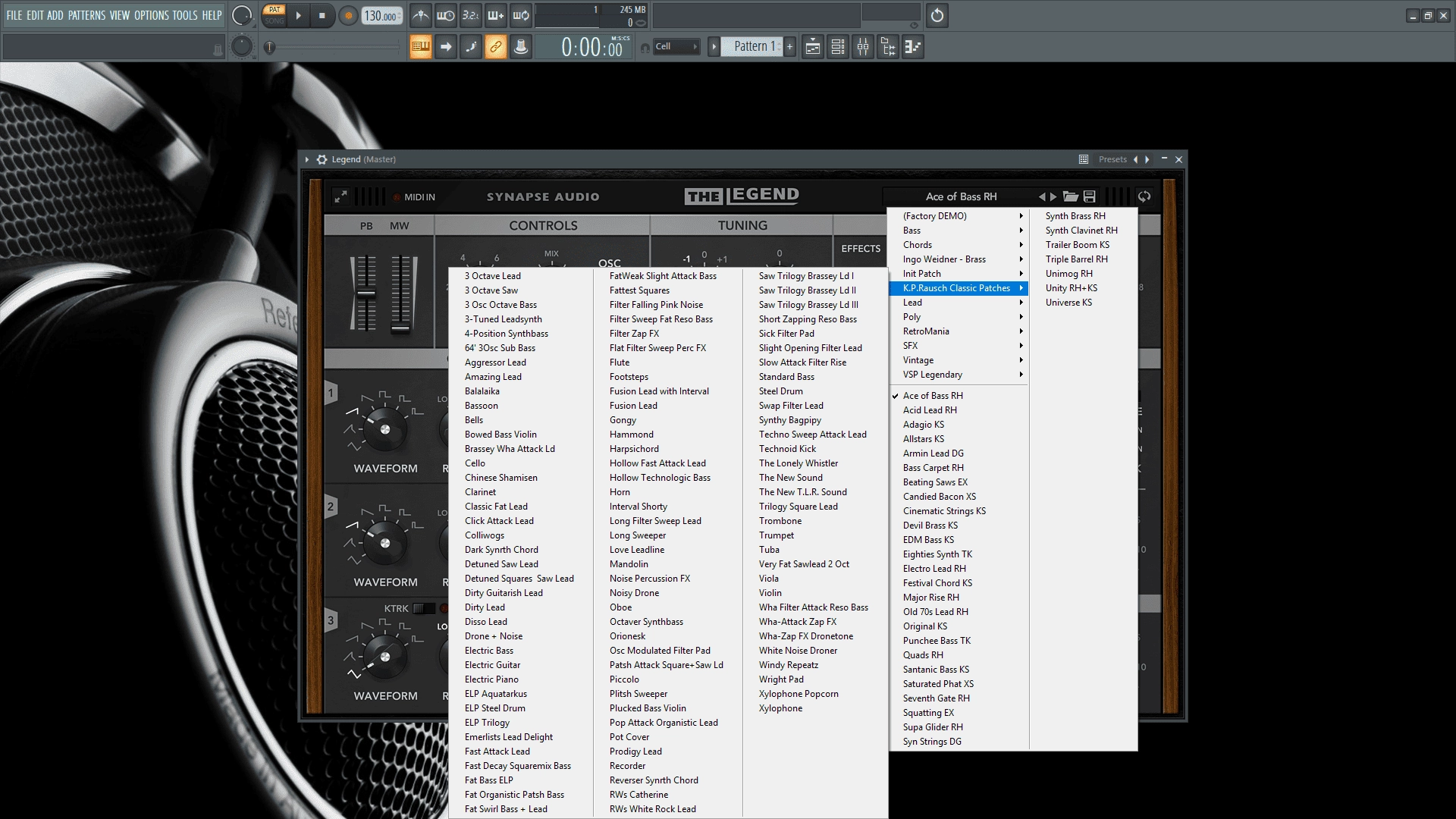Click the tempo field showing 130.000

382,16
